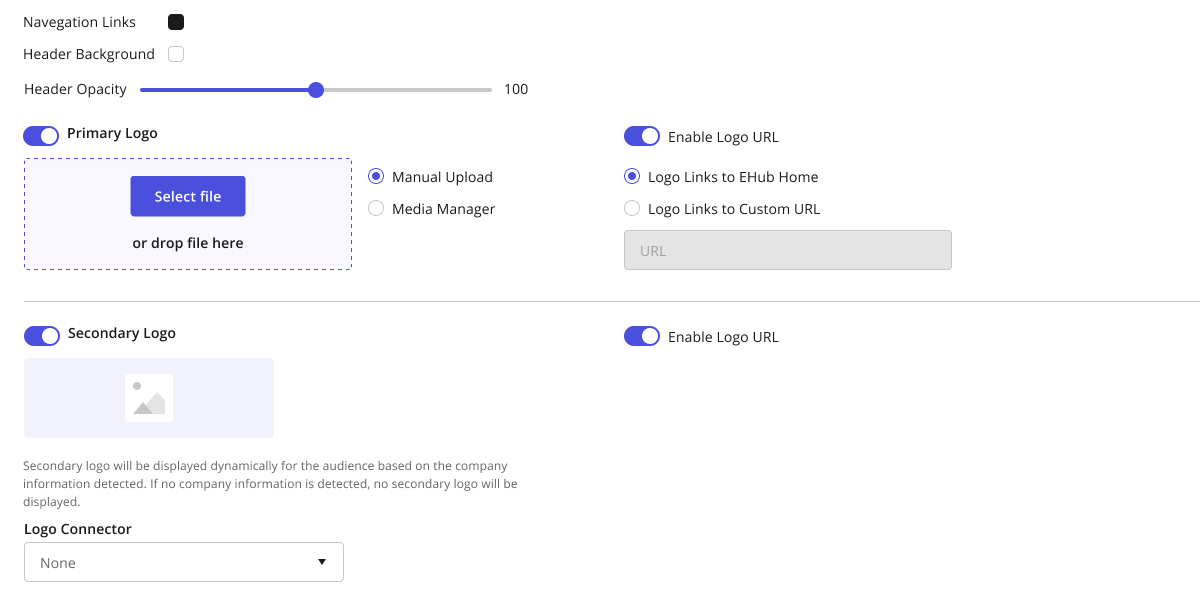Click the gray unfilled Header Opacity track
The height and width of the screenshot is (600, 1200).
coord(410,90)
